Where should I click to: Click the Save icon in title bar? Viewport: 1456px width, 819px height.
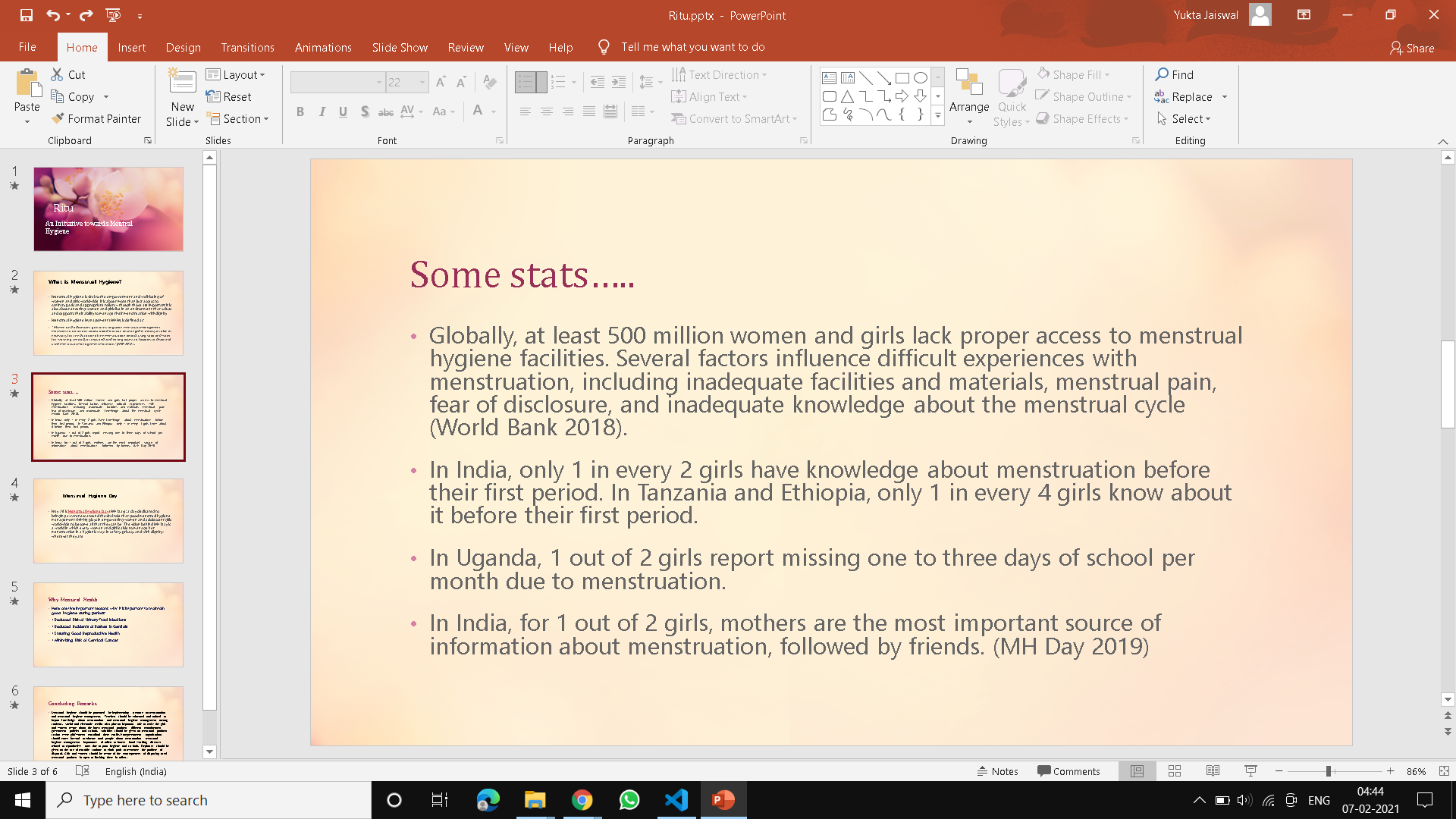coord(27,15)
